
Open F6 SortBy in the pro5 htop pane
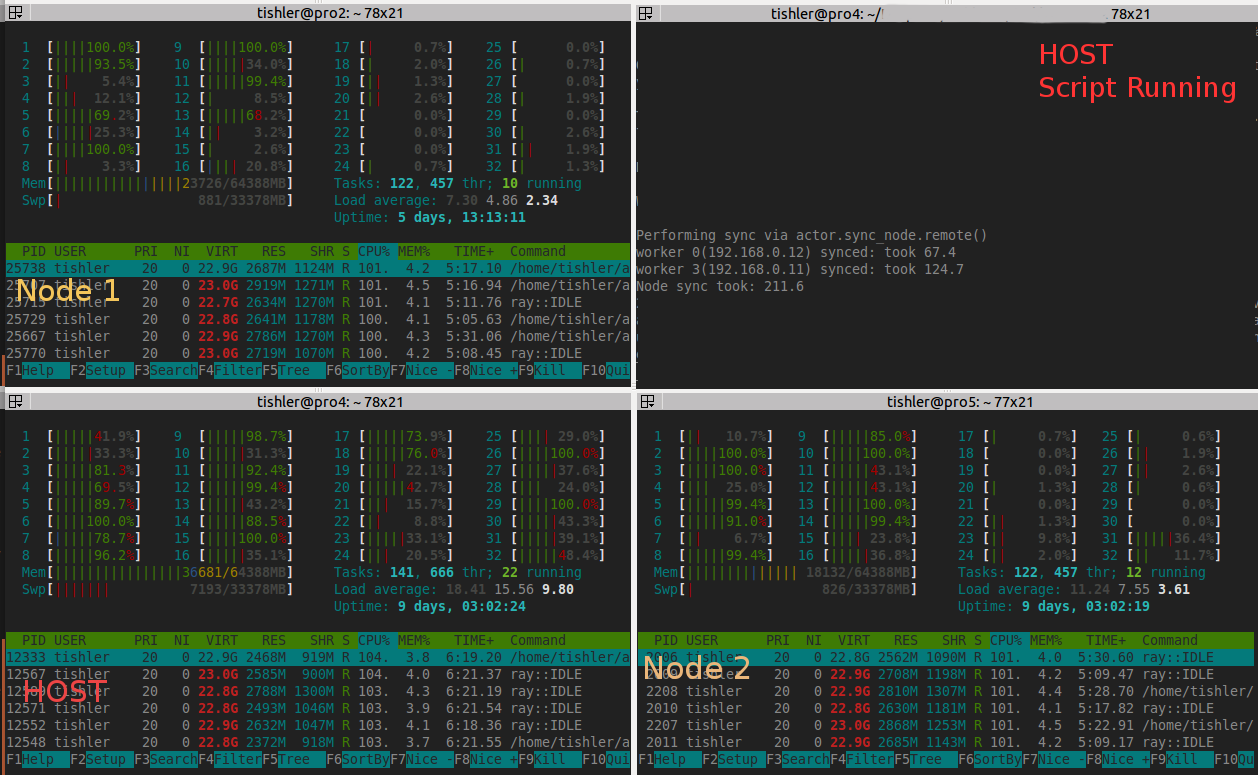(990, 759)
